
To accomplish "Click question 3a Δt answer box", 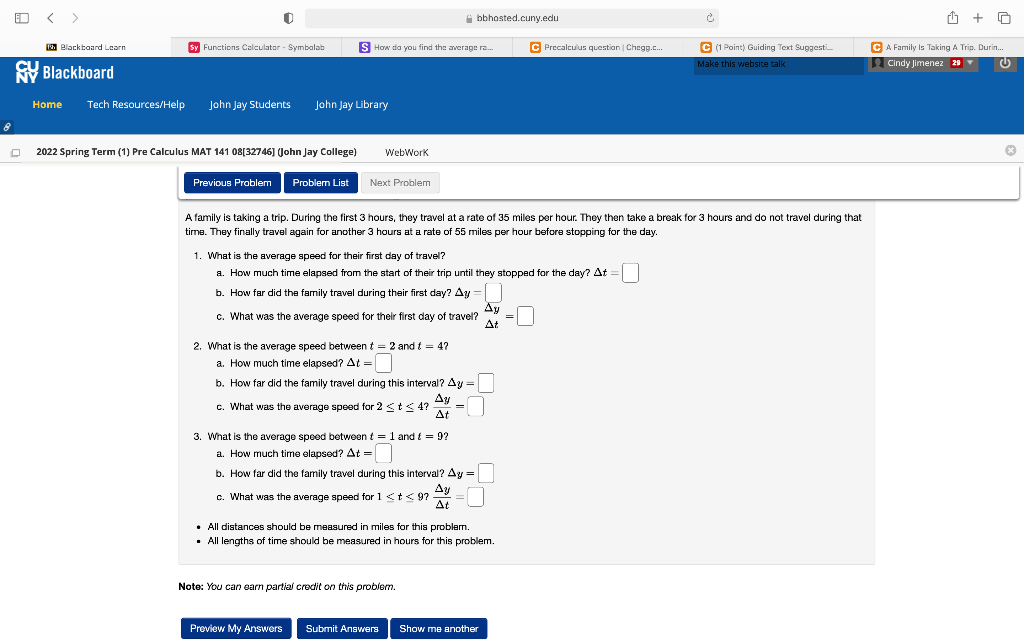I will point(383,453).
